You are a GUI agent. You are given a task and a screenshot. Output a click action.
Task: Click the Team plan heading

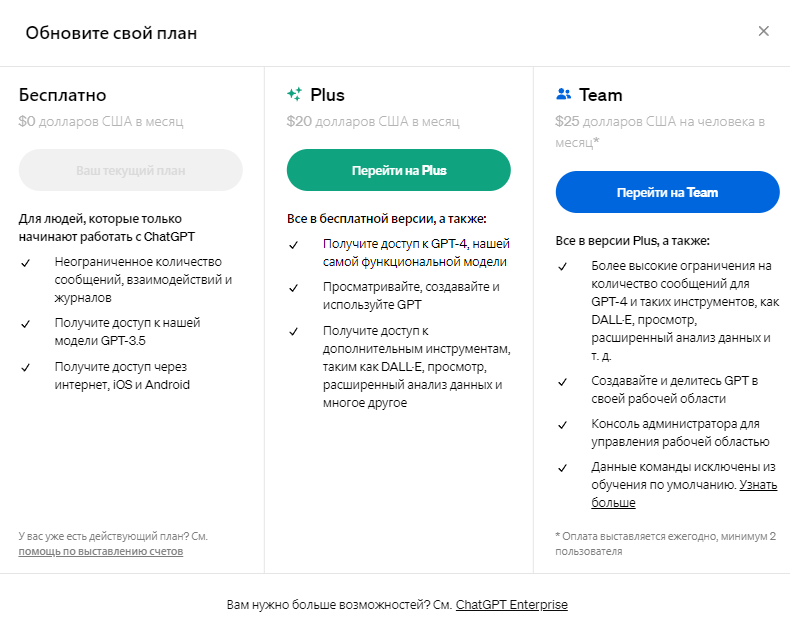tap(601, 95)
